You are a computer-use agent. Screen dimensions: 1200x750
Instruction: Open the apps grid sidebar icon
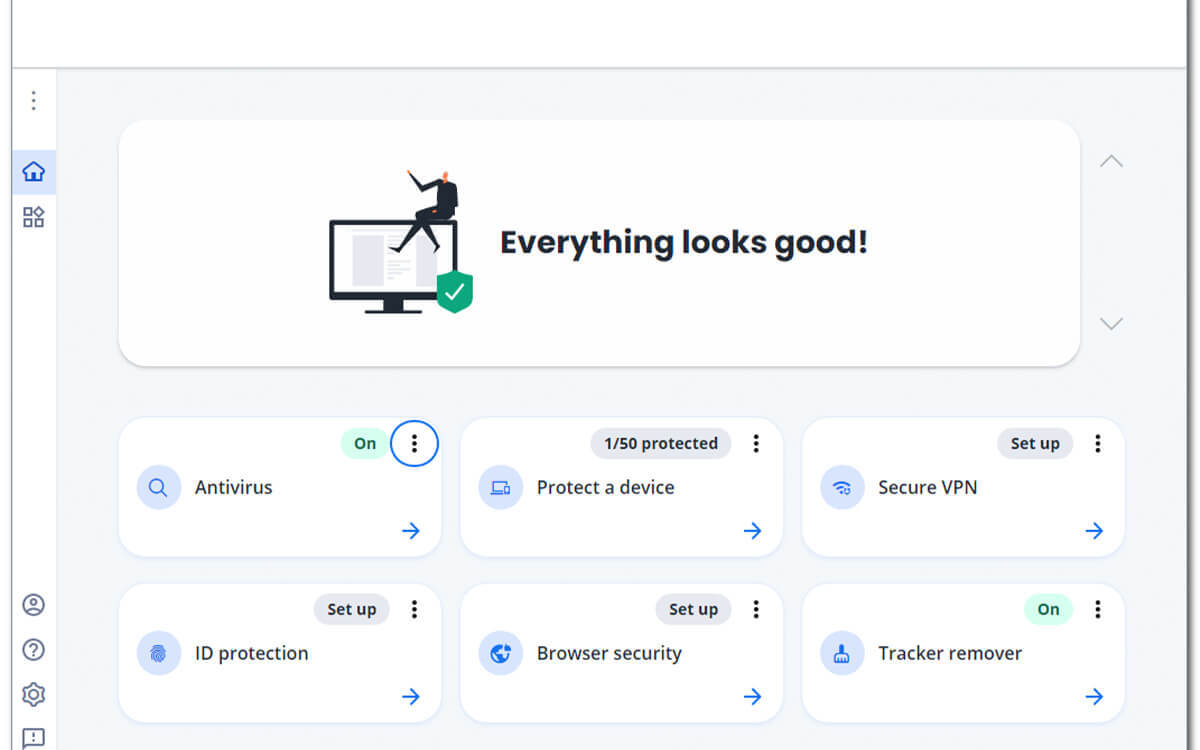click(x=33, y=217)
